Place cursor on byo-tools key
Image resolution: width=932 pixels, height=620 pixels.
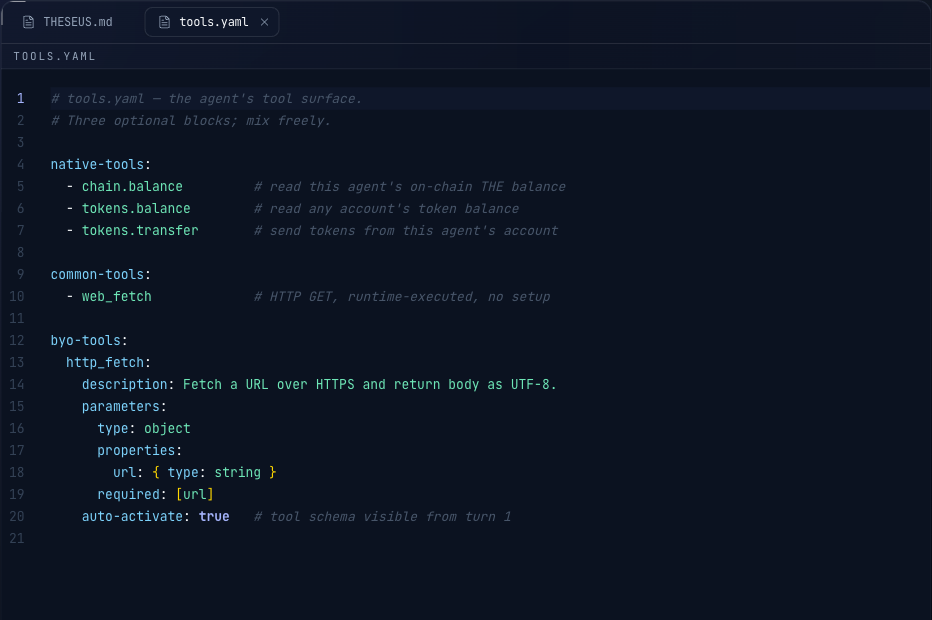(x=86, y=340)
